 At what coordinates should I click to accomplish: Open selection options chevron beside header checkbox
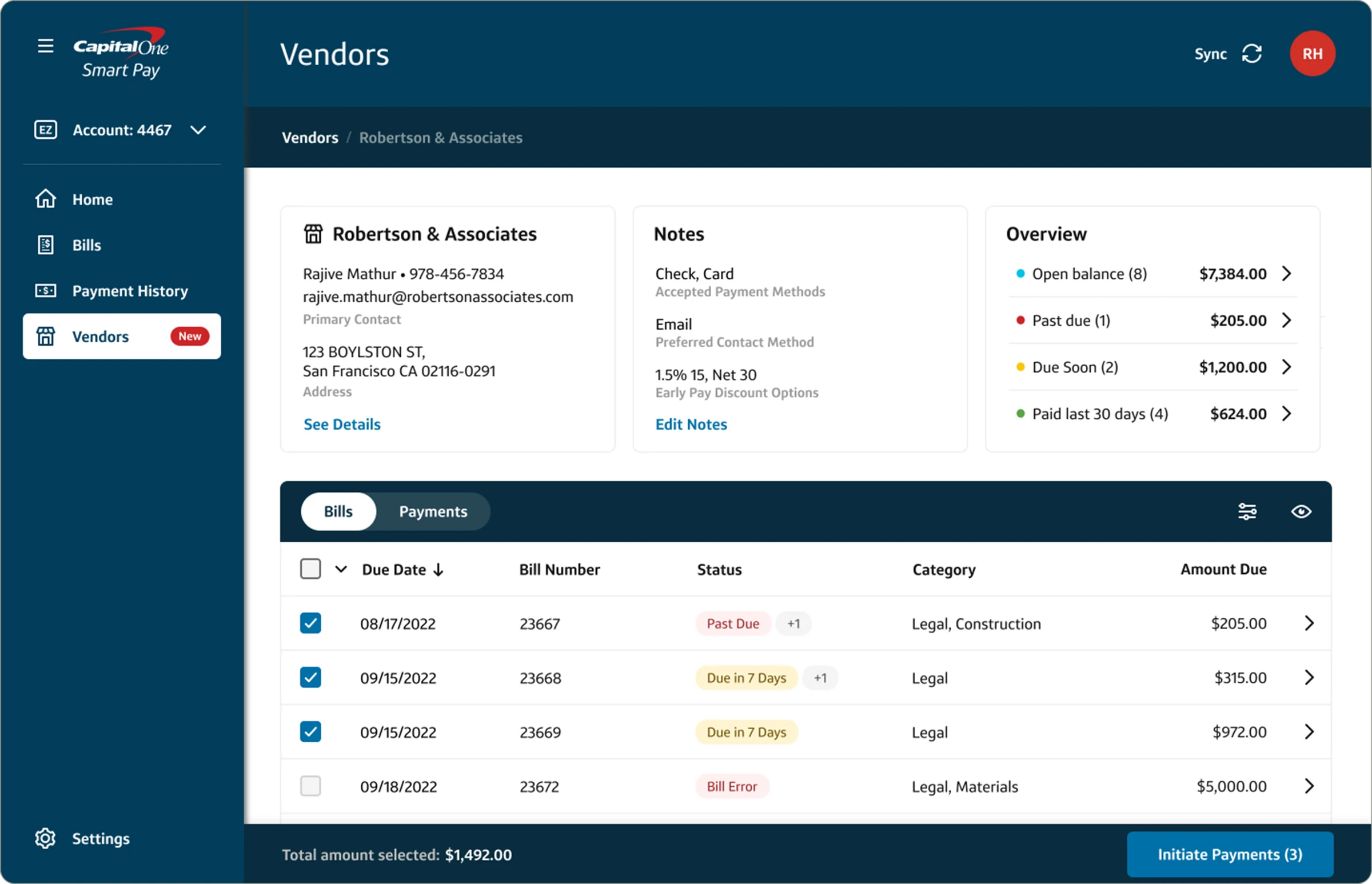(341, 569)
